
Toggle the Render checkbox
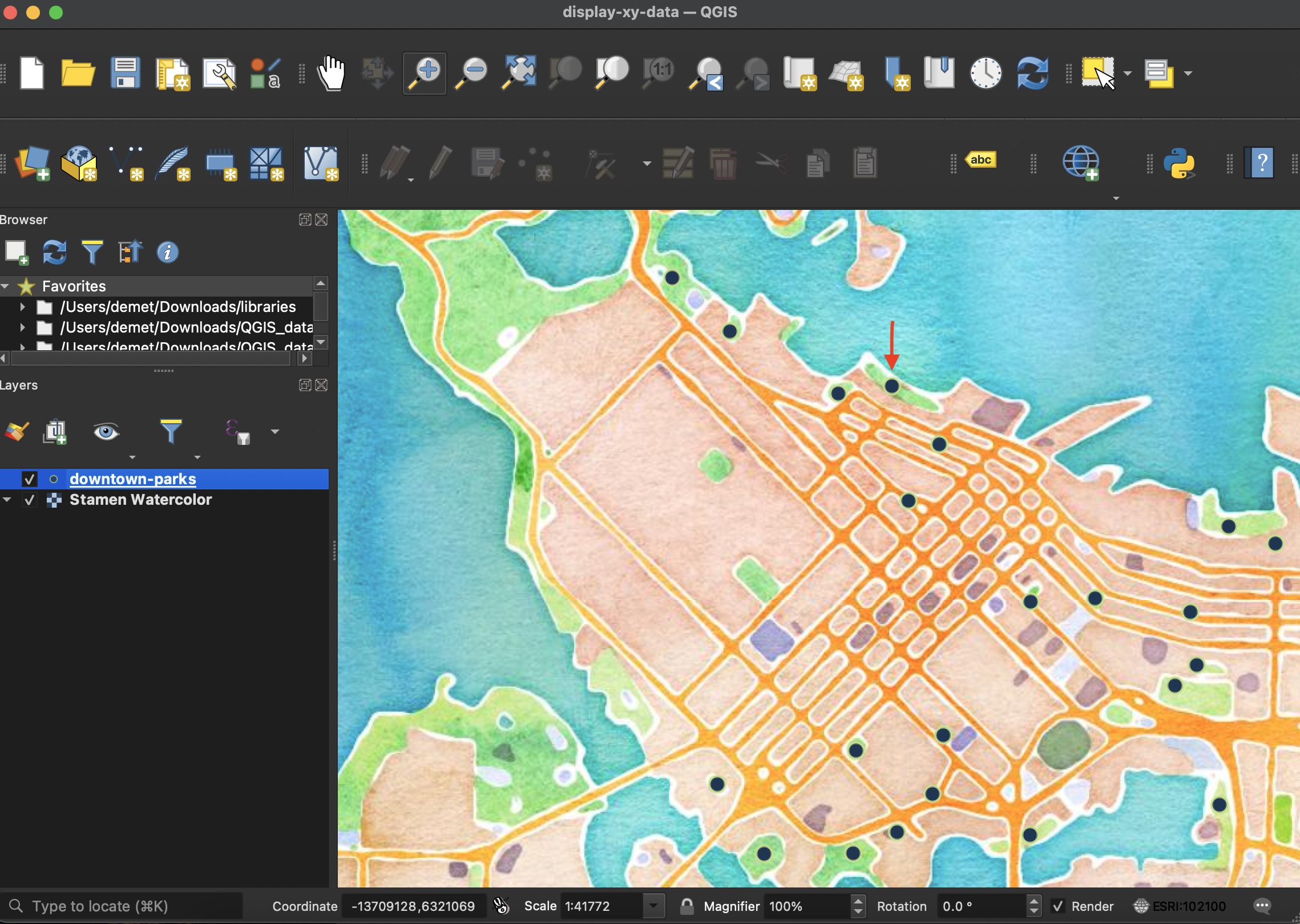point(1057,906)
